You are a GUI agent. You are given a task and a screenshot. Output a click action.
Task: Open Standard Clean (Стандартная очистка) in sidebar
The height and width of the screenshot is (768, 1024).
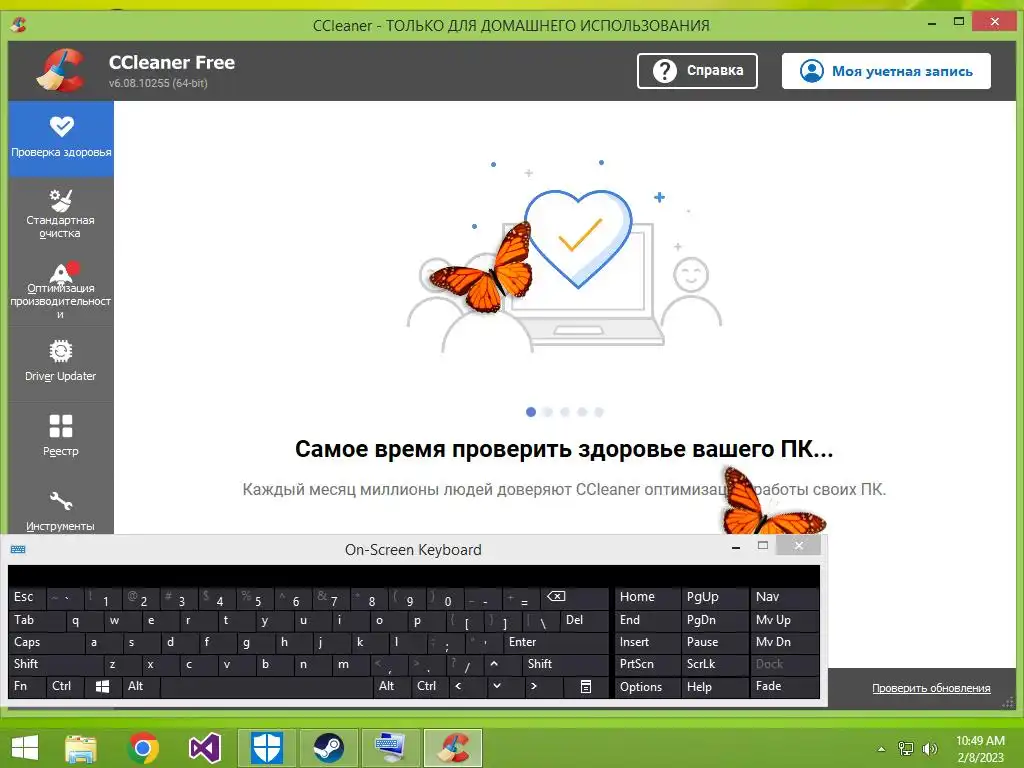pos(61,214)
